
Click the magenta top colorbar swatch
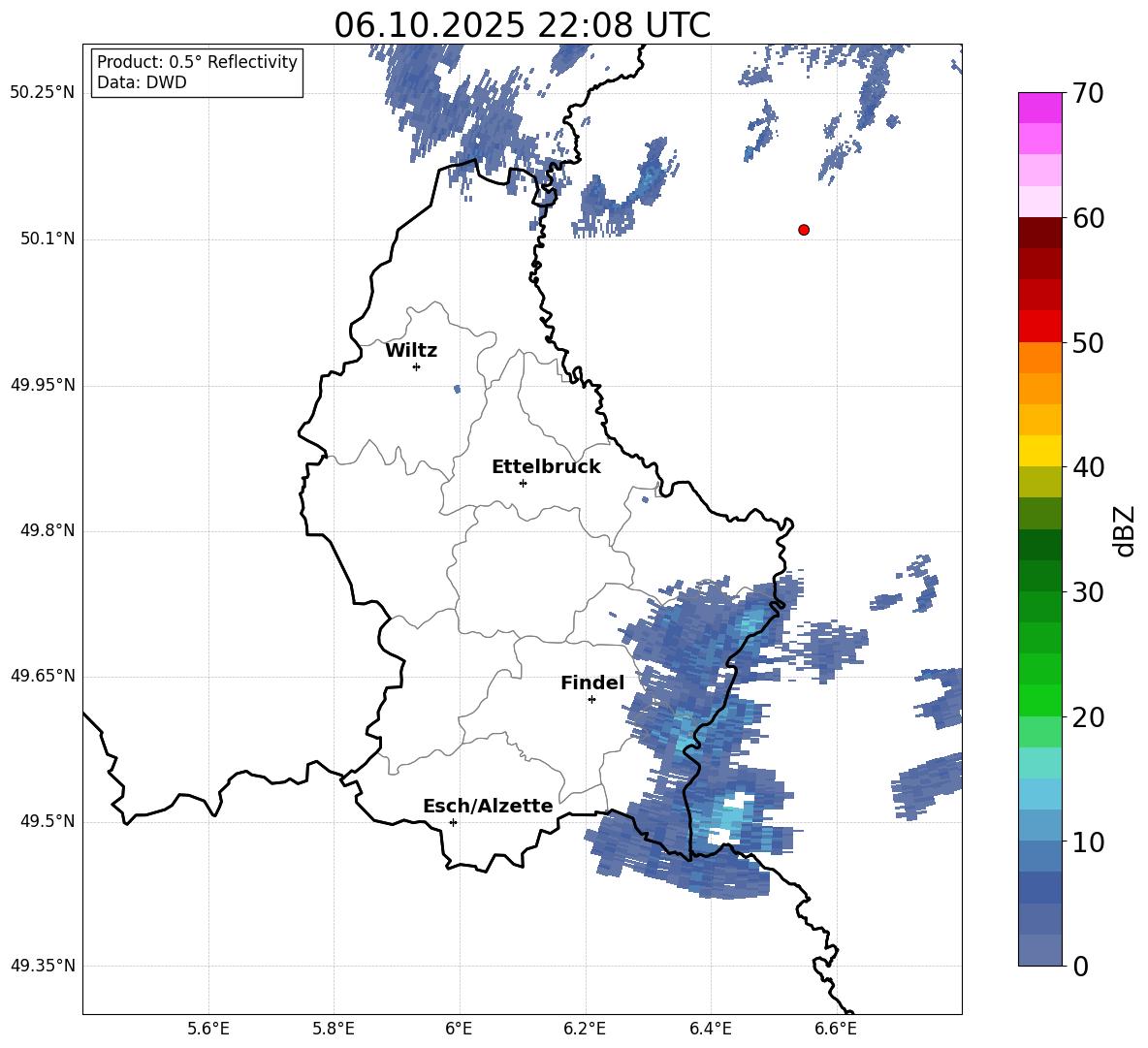coord(1039,108)
